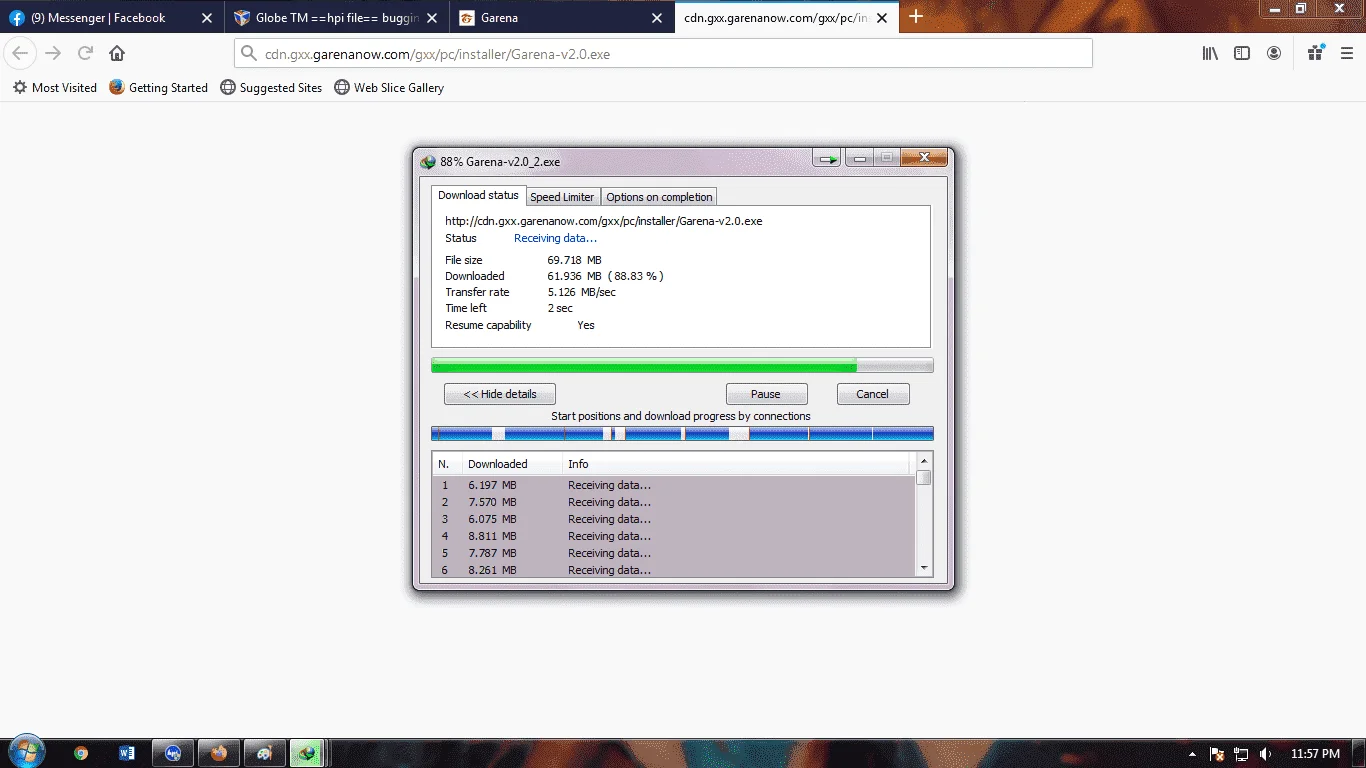
Task: Close the Garena tab
Action: [657, 18]
